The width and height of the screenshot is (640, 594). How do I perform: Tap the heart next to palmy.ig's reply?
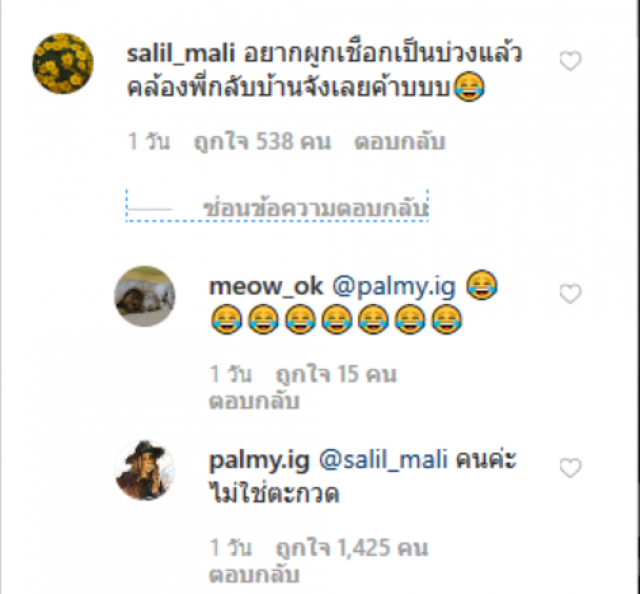click(570, 468)
